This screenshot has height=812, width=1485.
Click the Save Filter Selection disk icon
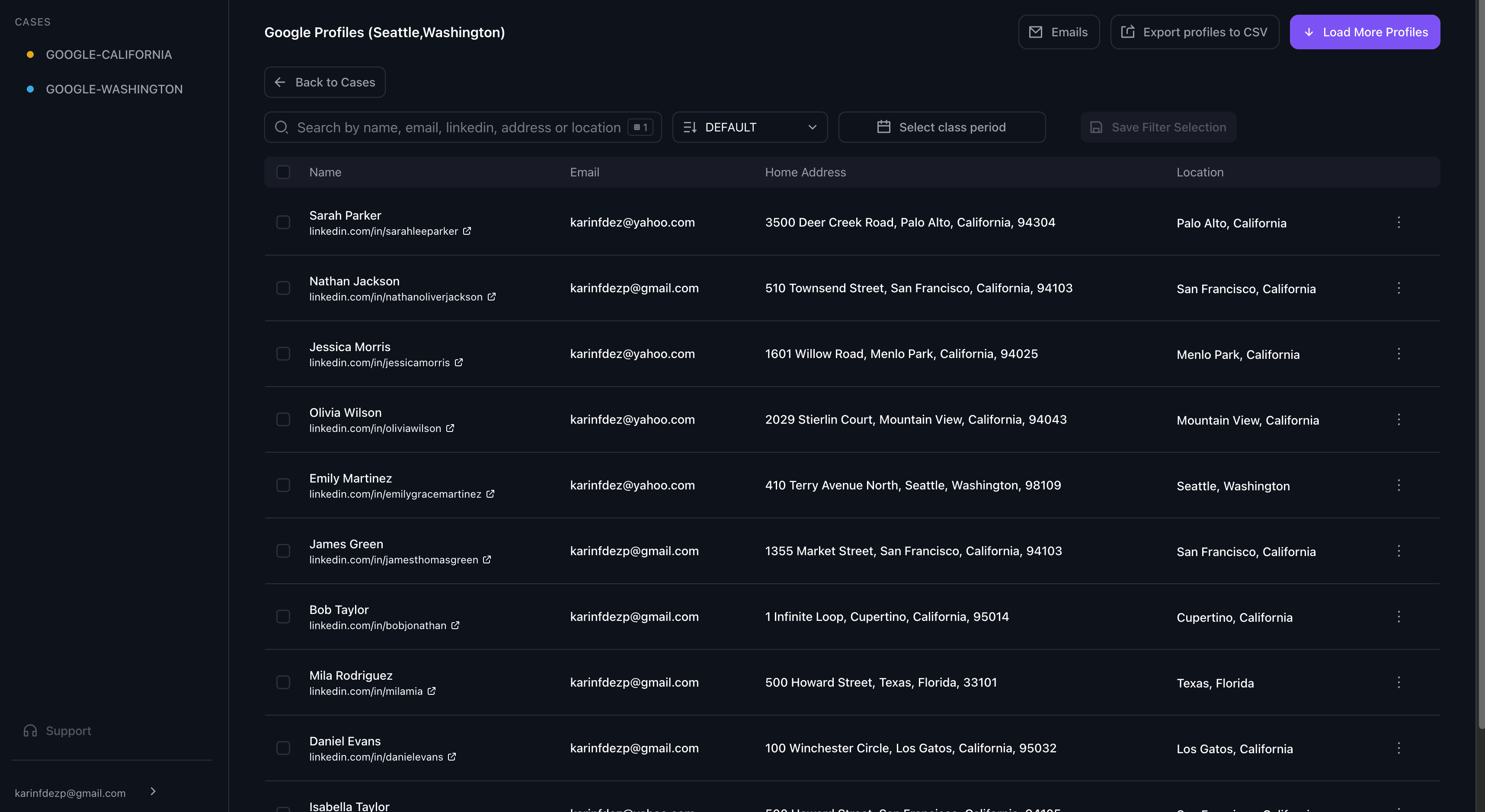pyautogui.click(x=1096, y=127)
